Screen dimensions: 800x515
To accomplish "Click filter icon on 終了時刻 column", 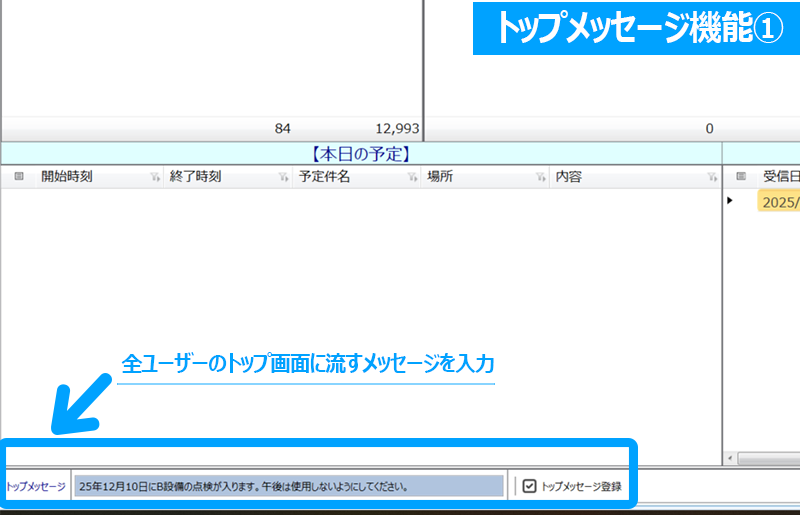I will click(x=283, y=177).
